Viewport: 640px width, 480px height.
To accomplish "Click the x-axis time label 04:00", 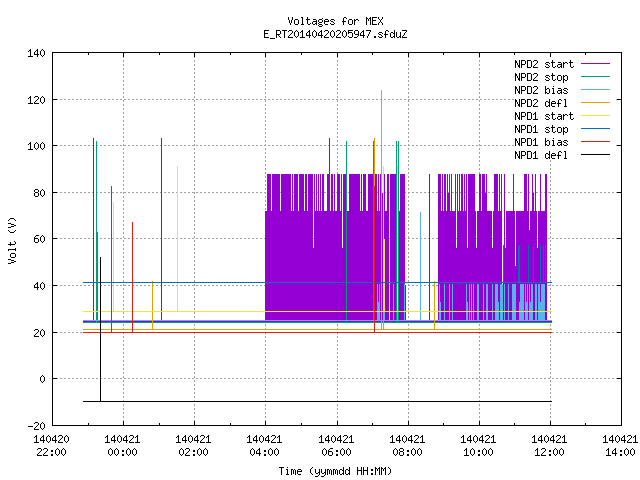I will pyautogui.click(x=264, y=452).
